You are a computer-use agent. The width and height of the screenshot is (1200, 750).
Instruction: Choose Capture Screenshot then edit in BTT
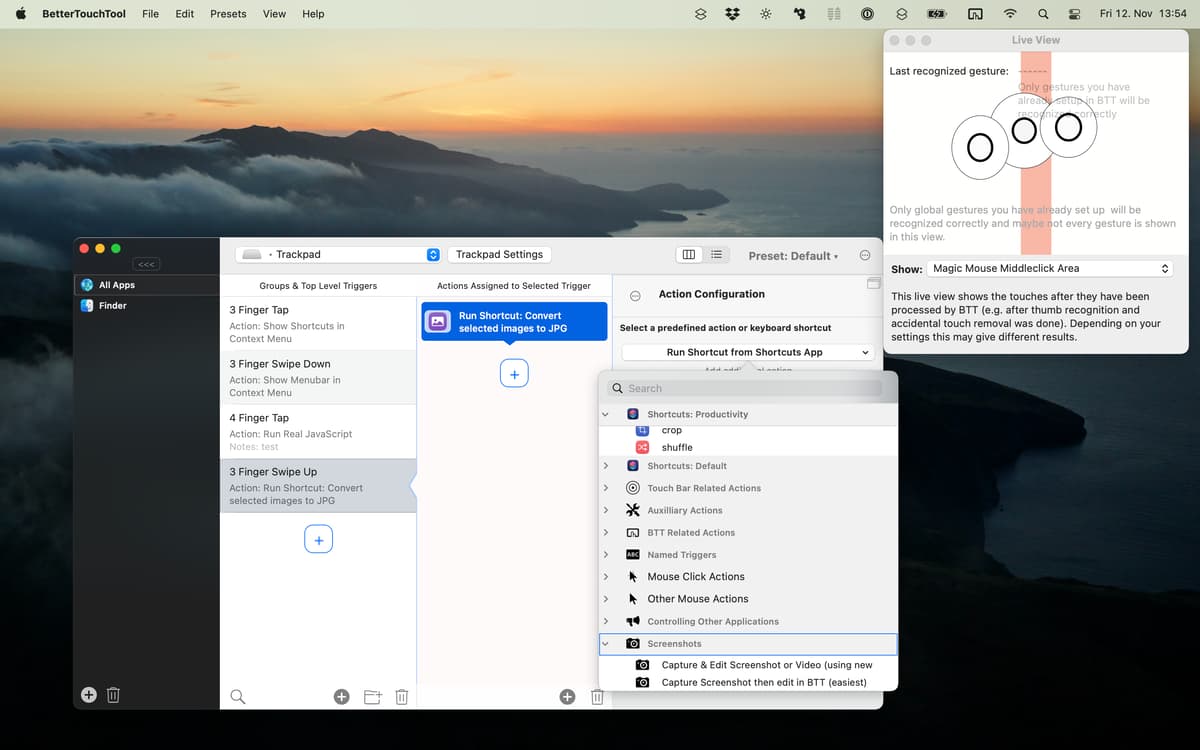pos(764,682)
